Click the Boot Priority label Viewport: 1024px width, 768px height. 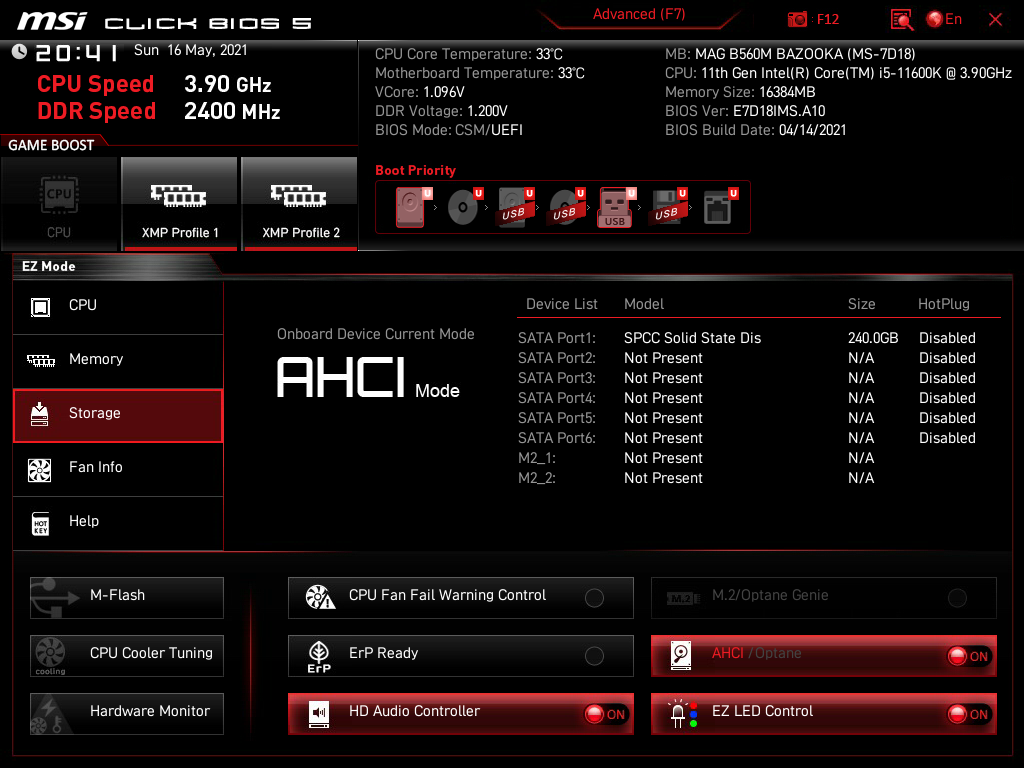(415, 170)
